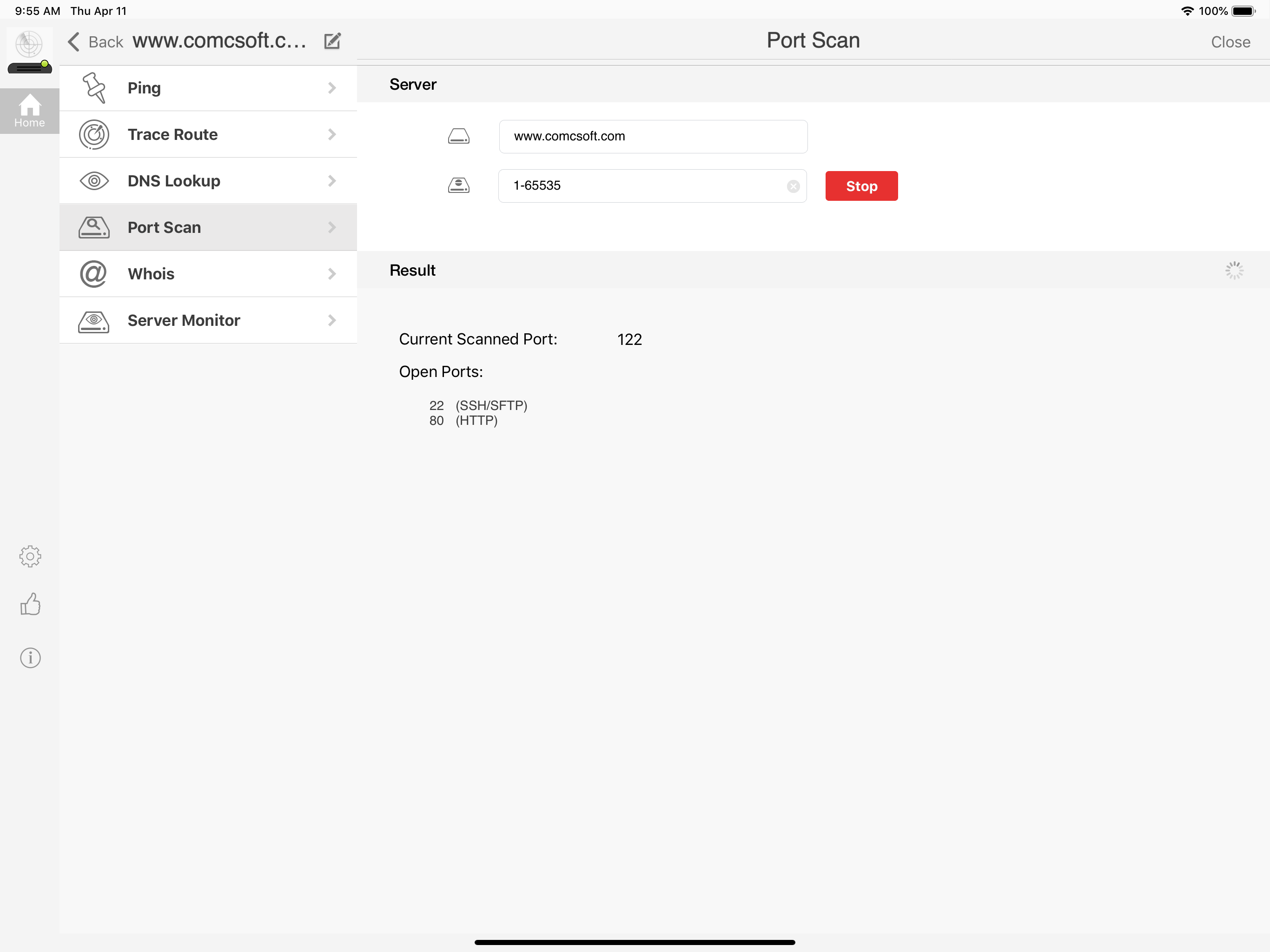Click the Whois @ icon
1270x952 pixels.
coord(93,274)
